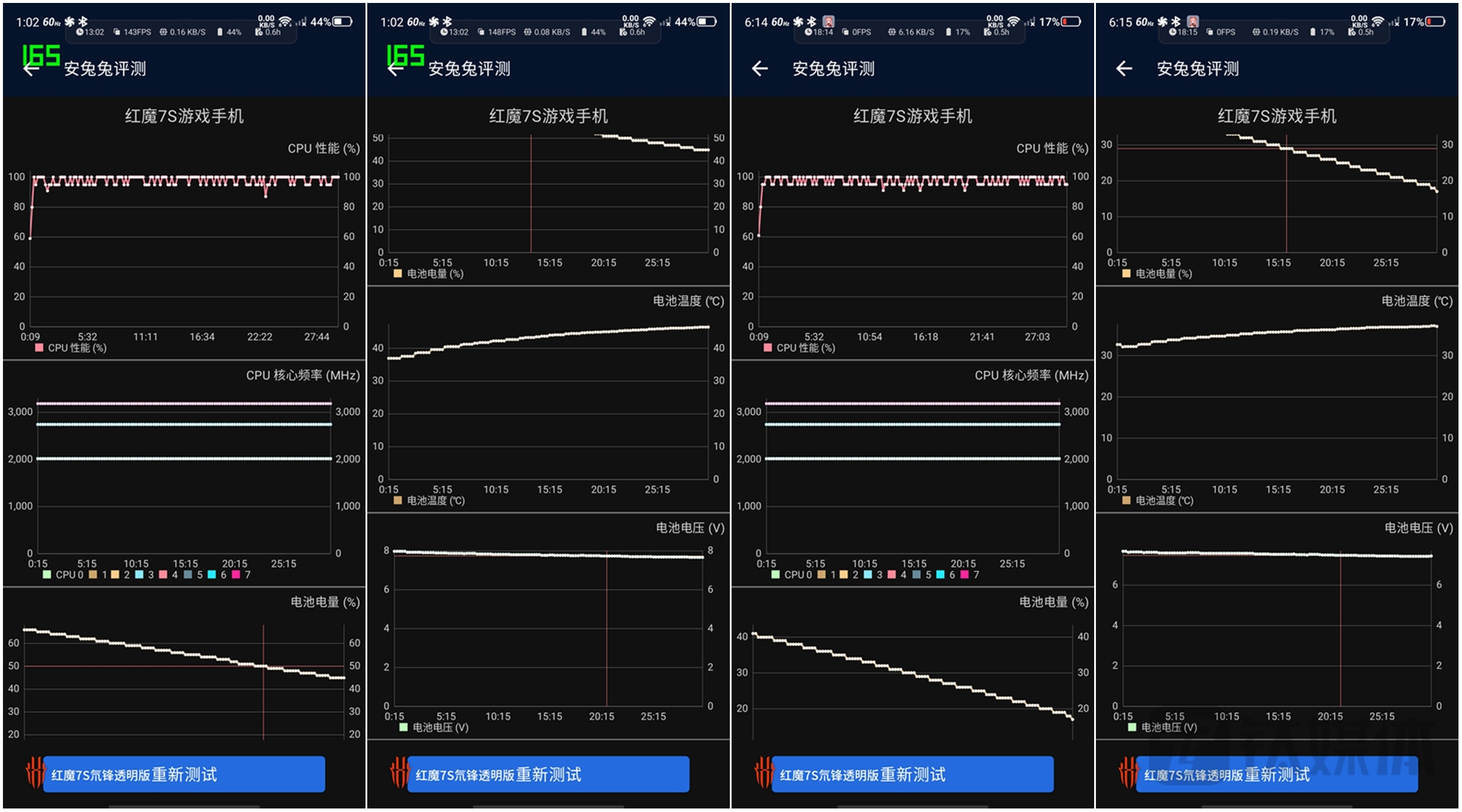Image resolution: width=1462 pixels, height=812 pixels.
Task: Select the 电池温度 legend swatch in fourth screenshot
Action: point(1127,500)
